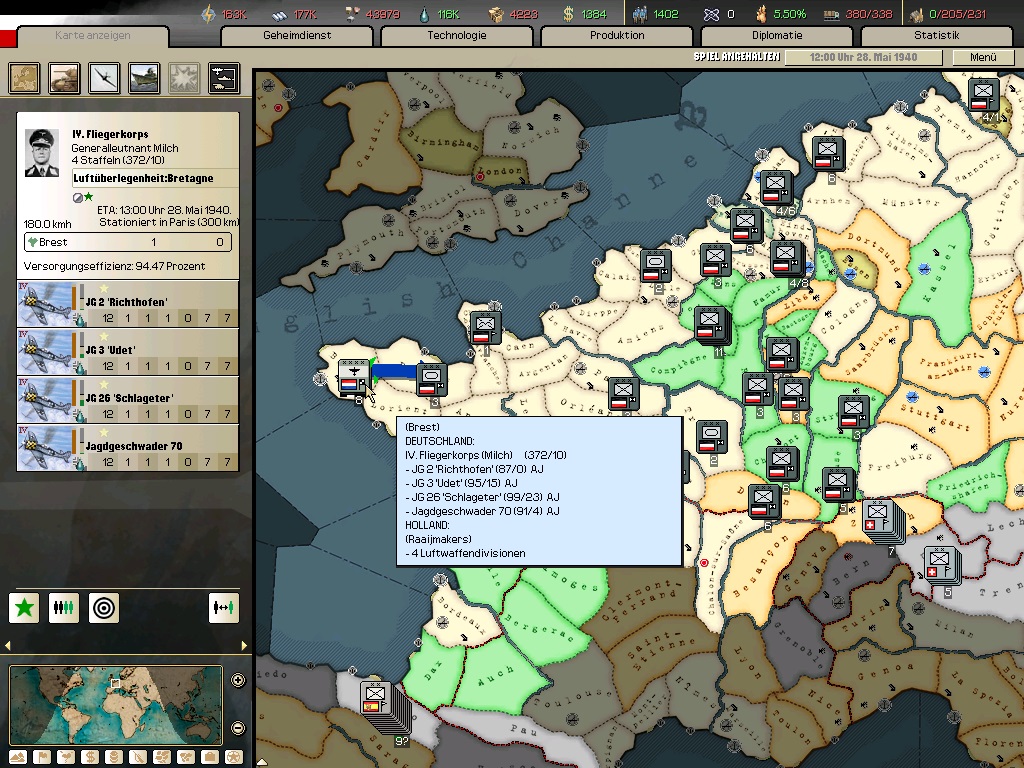The width and height of the screenshot is (1024, 768).
Task: Open the Technologie tab
Action: [x=457, y=36]
